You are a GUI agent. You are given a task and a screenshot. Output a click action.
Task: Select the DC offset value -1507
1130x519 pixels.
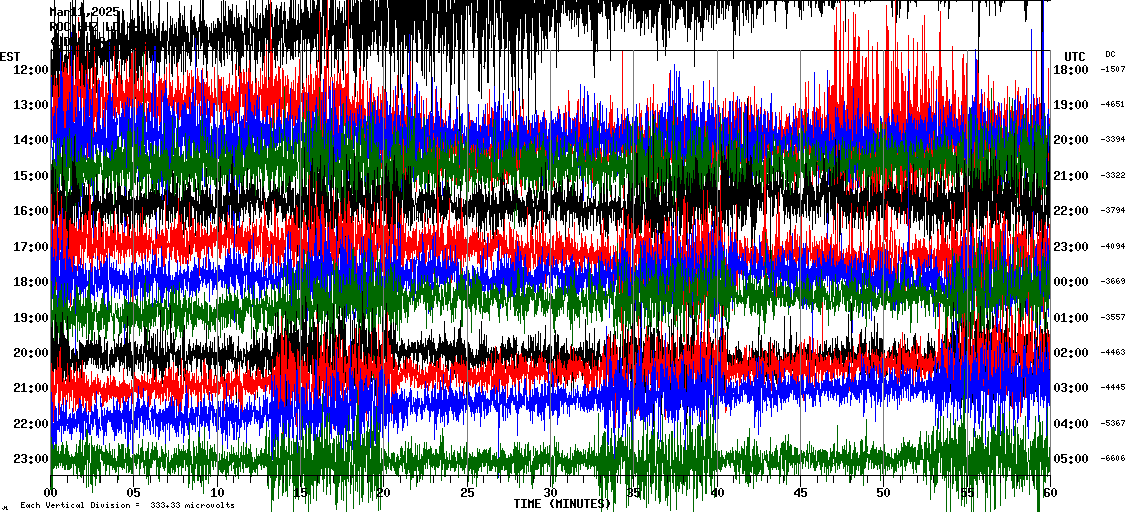[x=1112, y=69]
